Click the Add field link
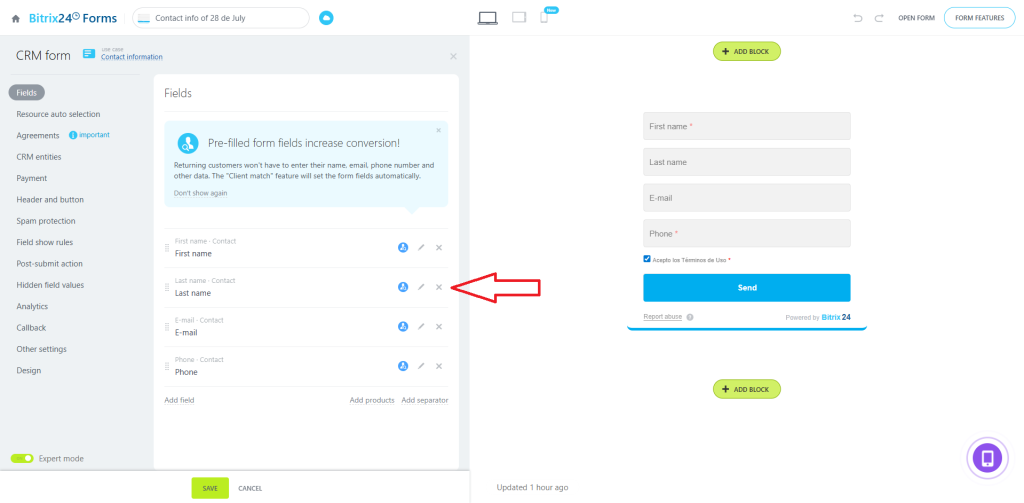The width and height of the screenshot is (1024, 503). (x=179, y=400)
